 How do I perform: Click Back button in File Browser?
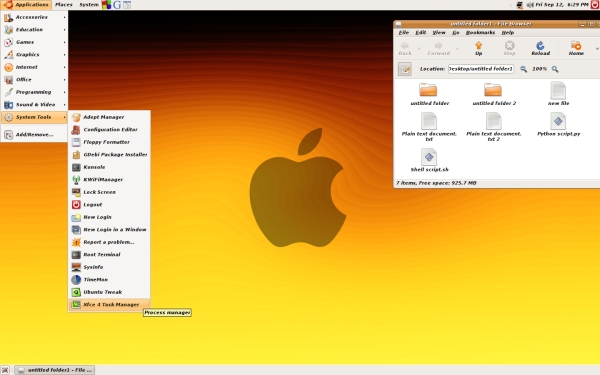(x=405, y=49)
